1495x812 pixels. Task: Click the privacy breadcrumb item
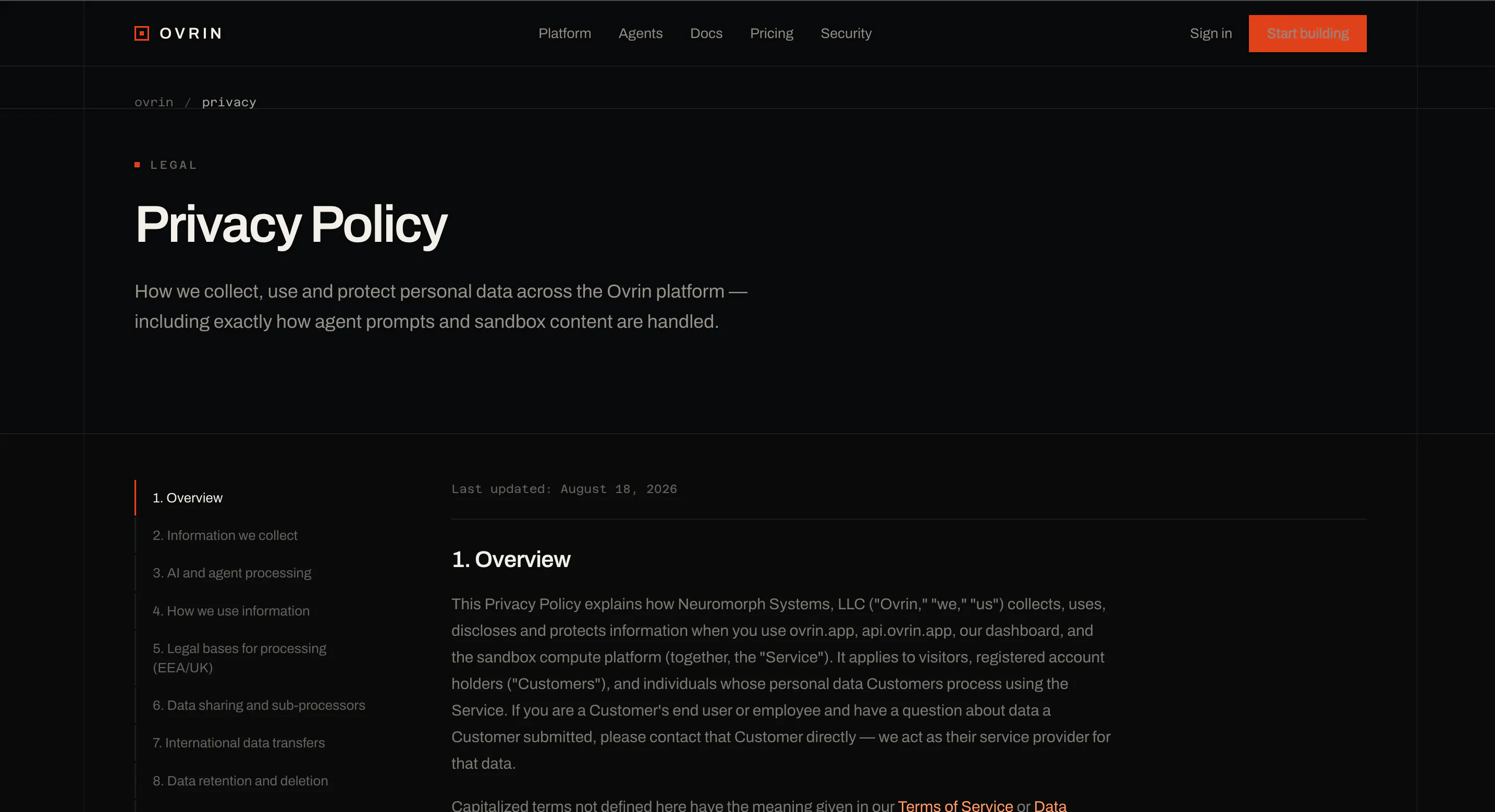[229, 102]
